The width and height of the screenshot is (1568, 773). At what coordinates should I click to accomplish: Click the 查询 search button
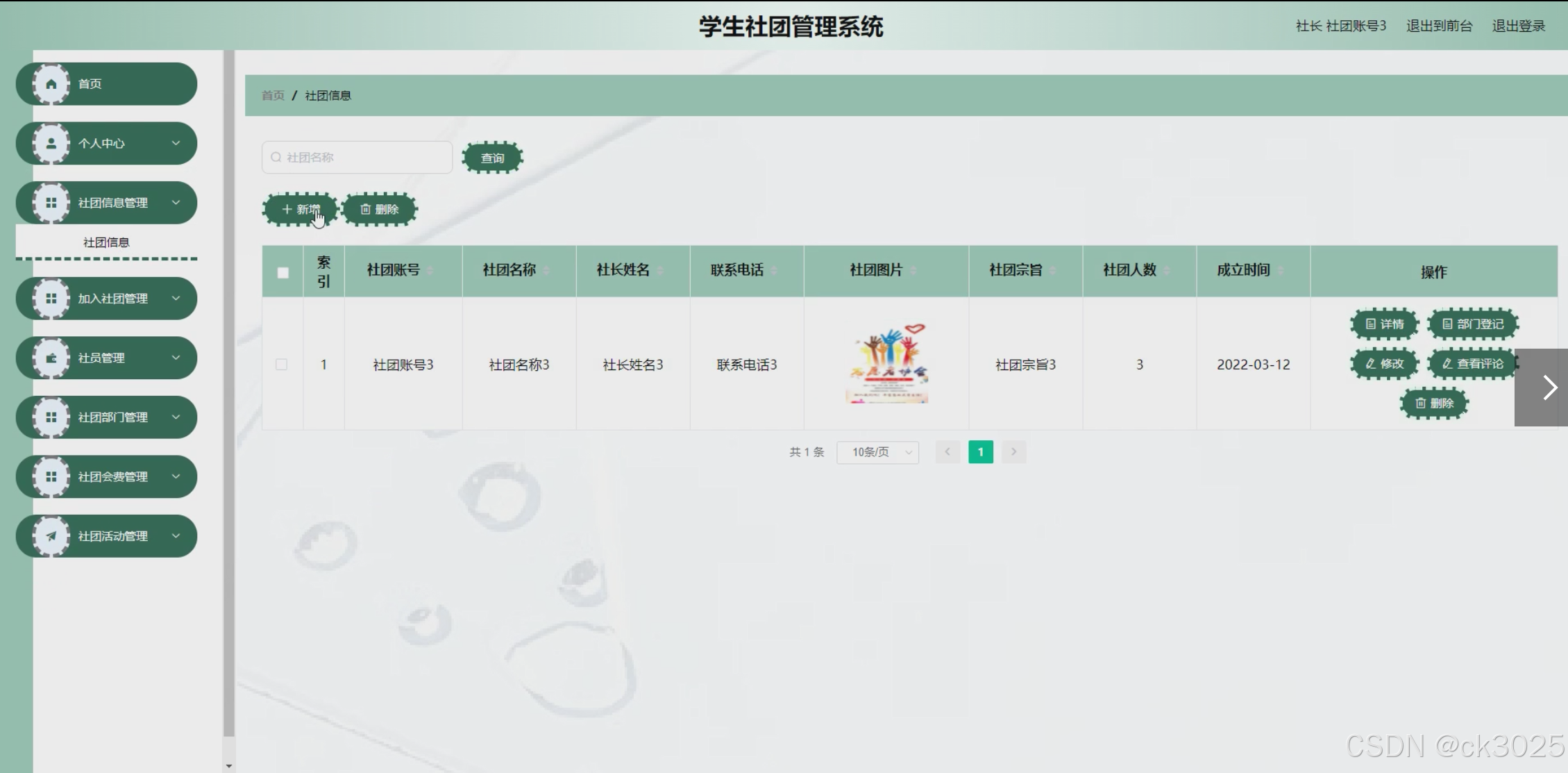[x=492, y=158]
